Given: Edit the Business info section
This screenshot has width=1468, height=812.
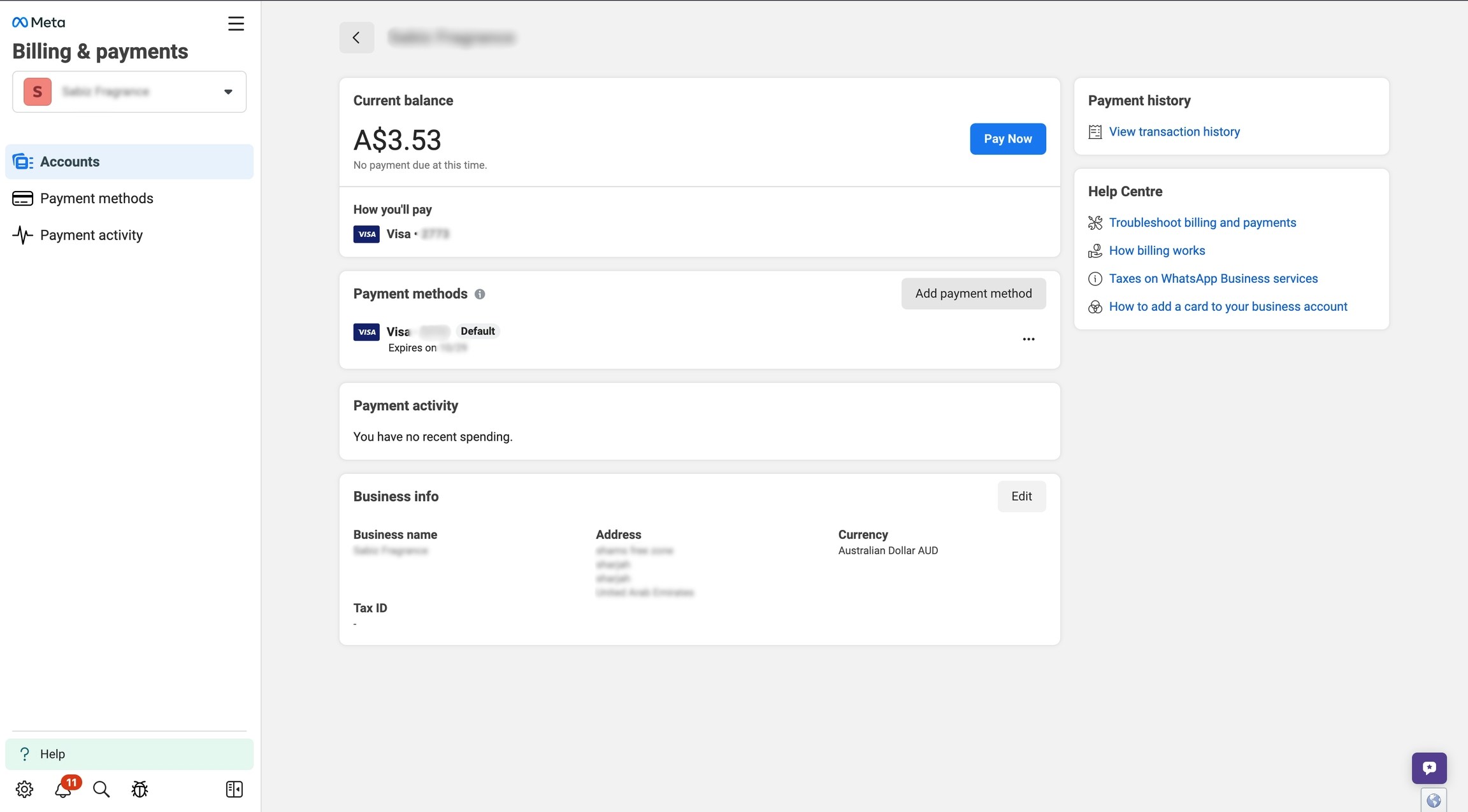Looking at the screenshot, I should pos(1021,496).
